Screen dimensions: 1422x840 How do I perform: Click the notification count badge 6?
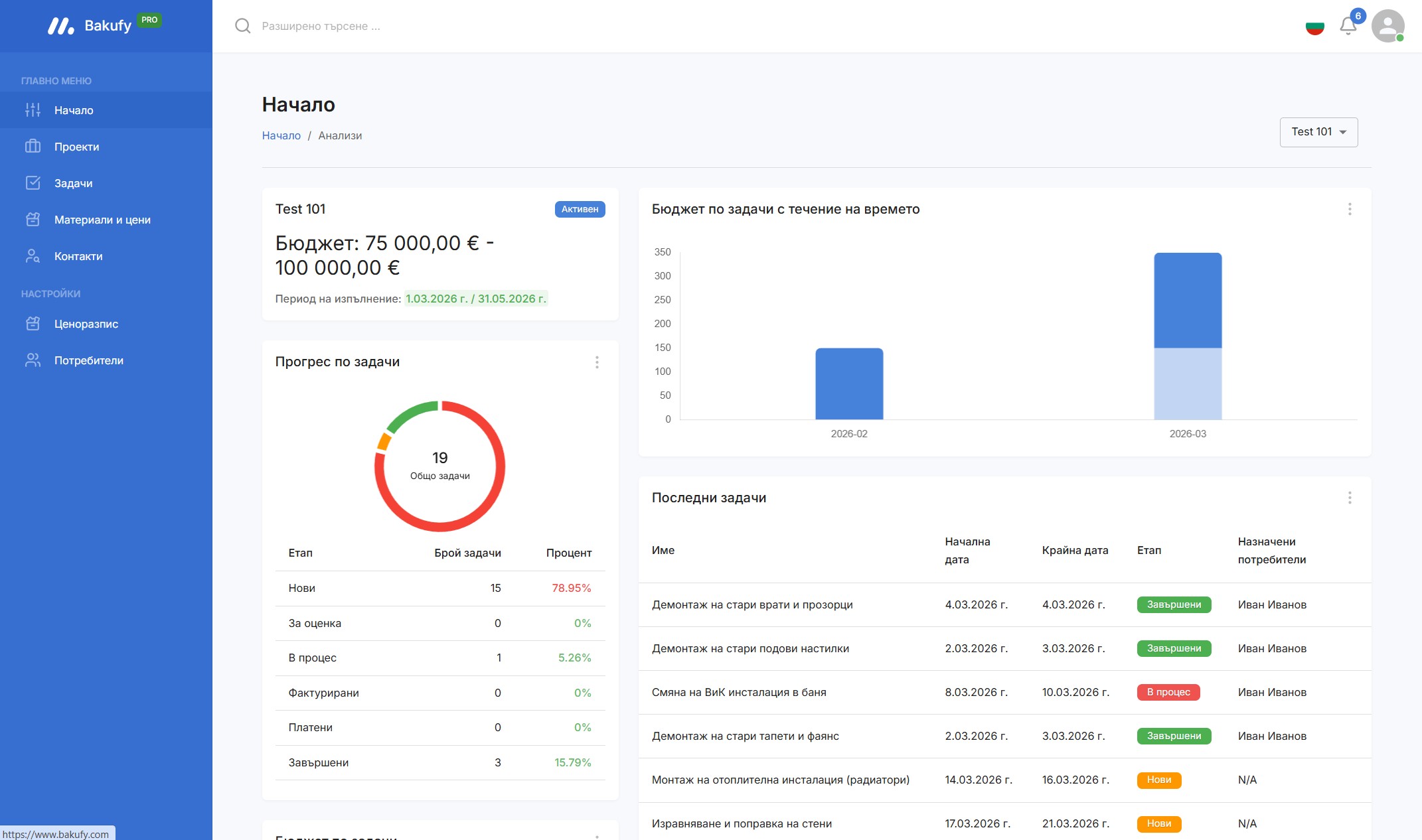1358,16
